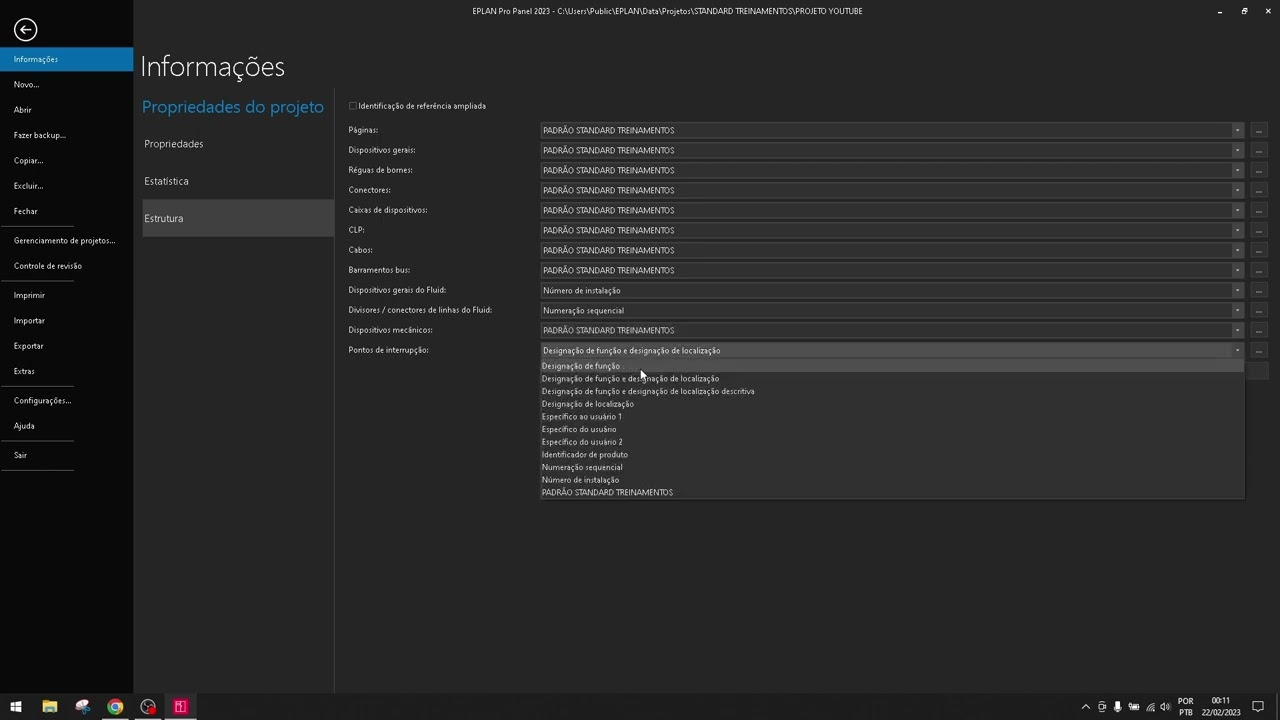Collapse the Pontos de interrupção dropdown
Screen dimensions: 1280x720
1237,350
